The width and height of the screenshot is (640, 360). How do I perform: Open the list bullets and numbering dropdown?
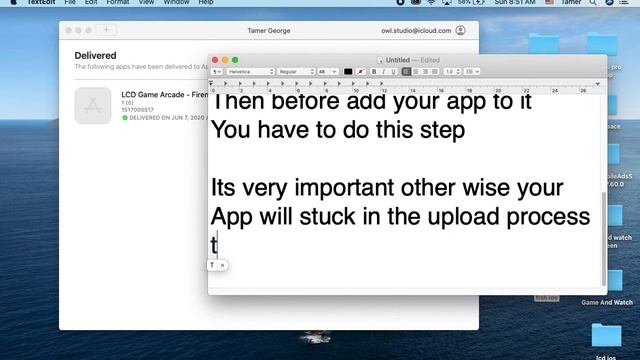(472, 72)
